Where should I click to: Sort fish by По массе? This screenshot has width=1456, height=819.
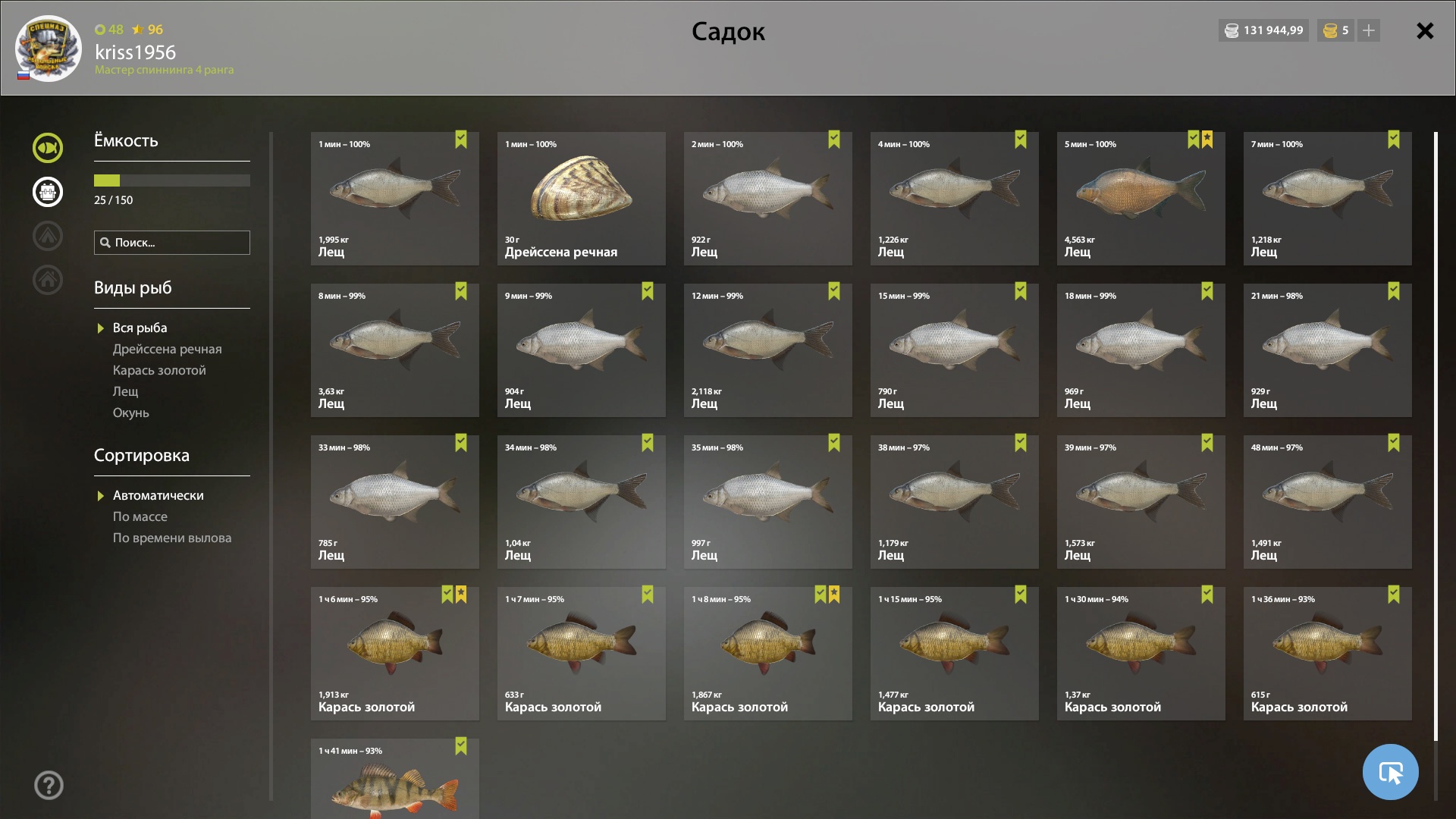point(140,516)
